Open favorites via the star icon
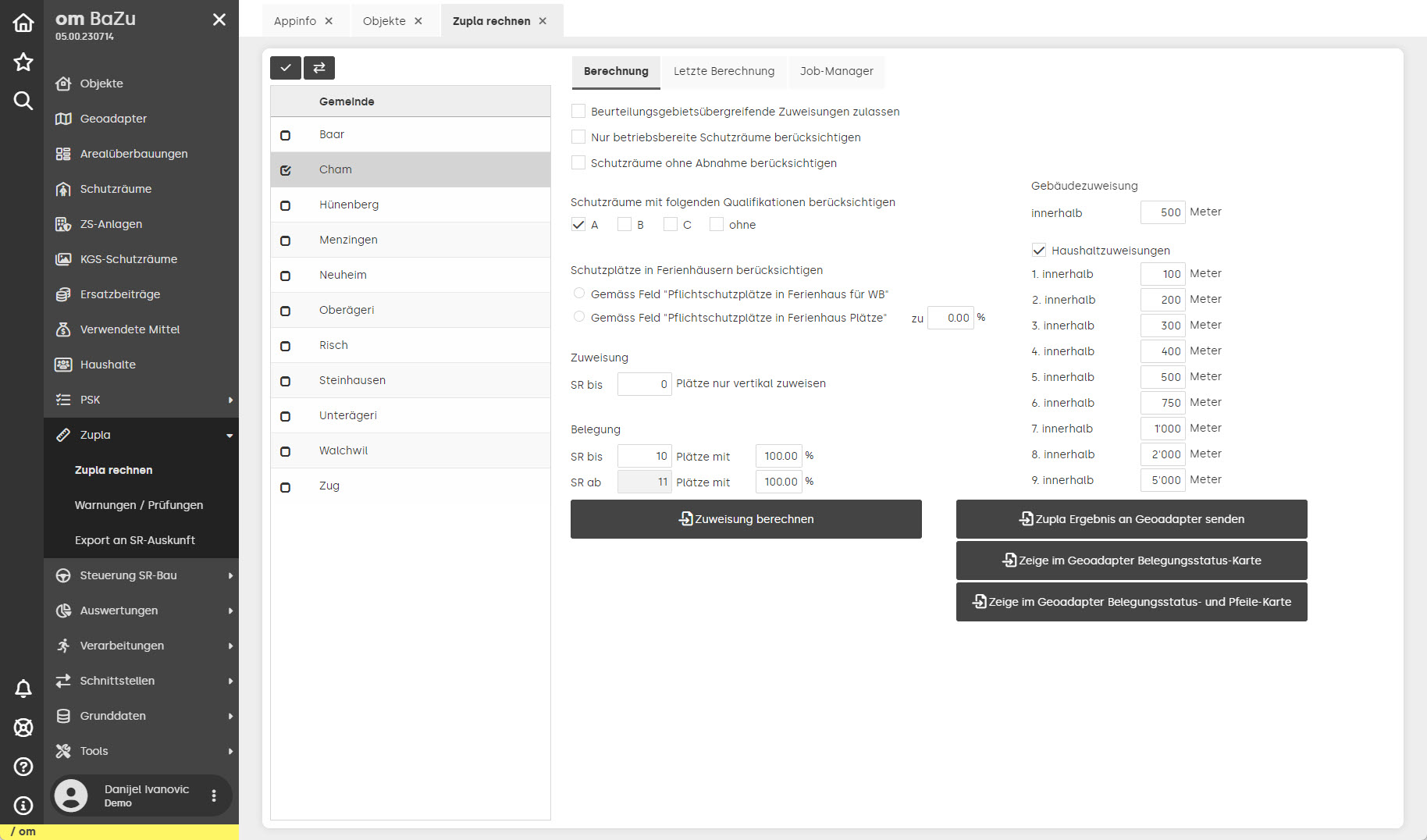The image size is (1427, 840). pos(23,62)
